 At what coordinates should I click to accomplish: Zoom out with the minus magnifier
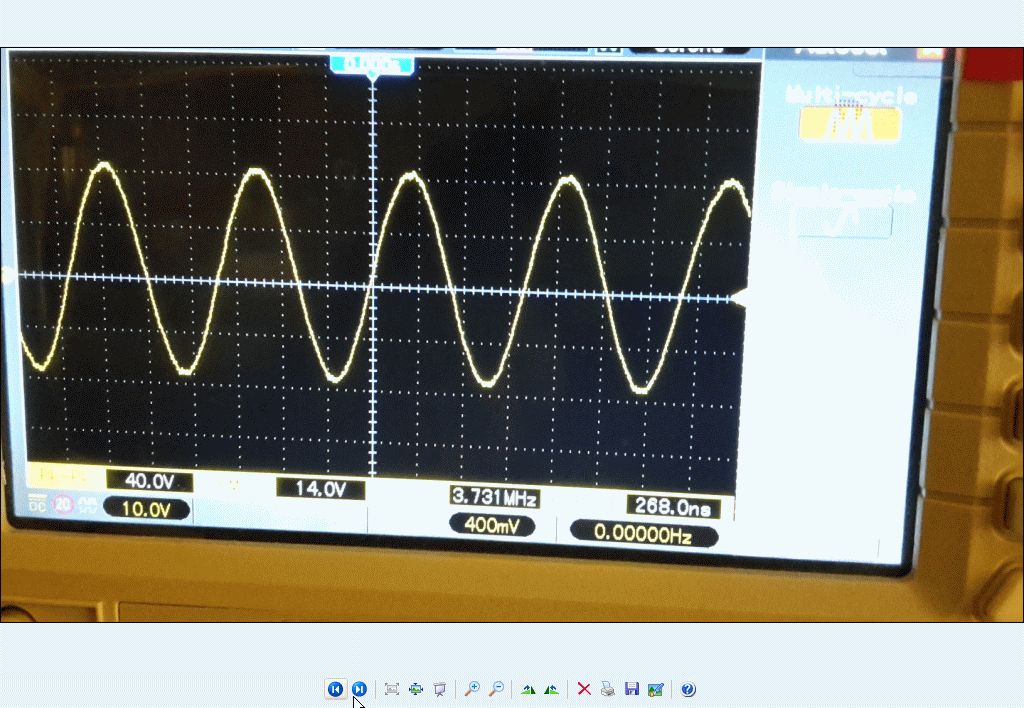(x=496, y=689)
